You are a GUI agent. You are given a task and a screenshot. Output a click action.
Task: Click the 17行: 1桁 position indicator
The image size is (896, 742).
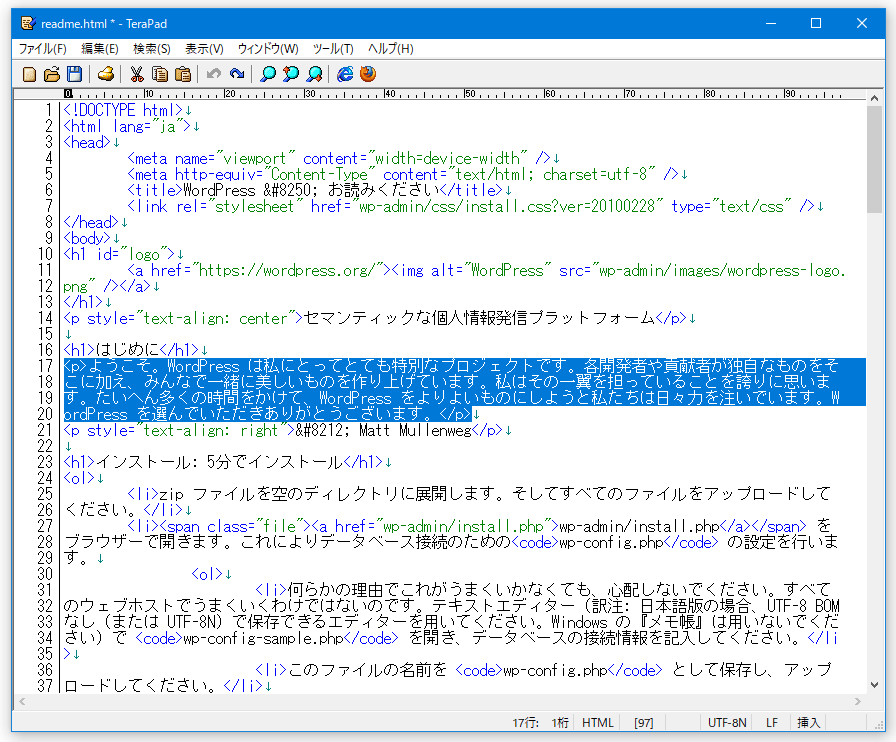click(541, 723)
